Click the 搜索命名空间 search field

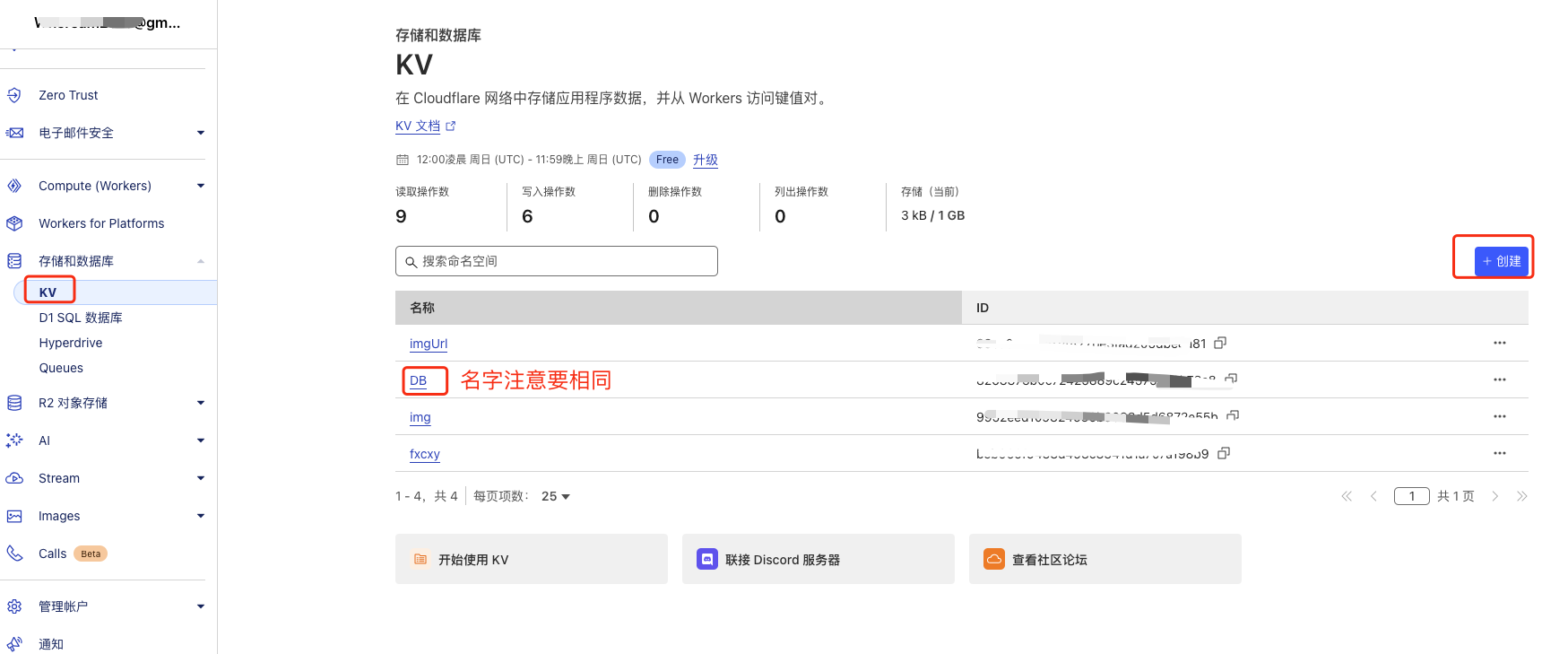[557, 261]
